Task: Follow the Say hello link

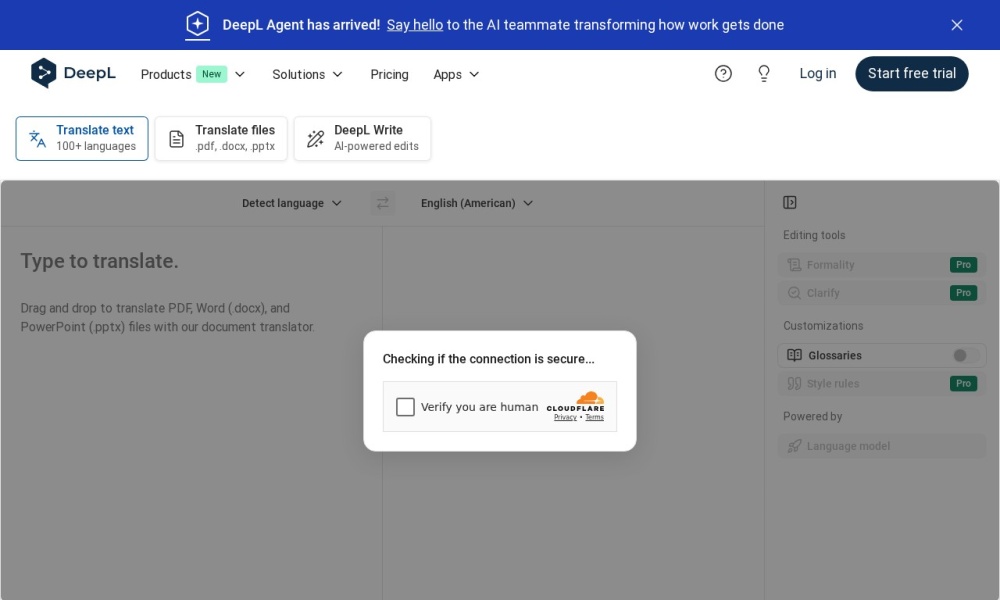Action: click(414, 25)
